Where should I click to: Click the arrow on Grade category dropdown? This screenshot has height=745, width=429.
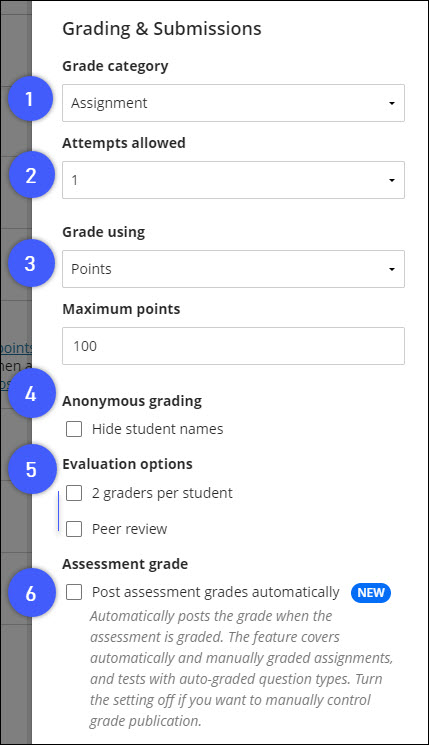pos(391,103)
